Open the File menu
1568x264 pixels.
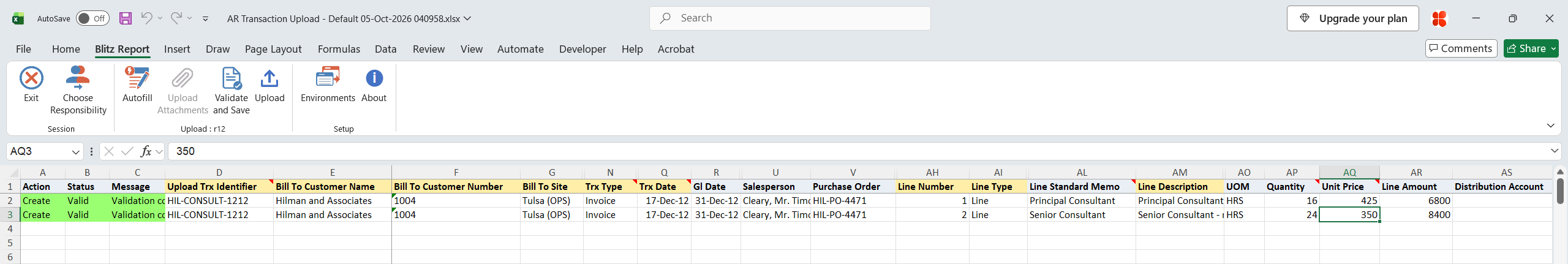pyautogui.click(x=23, y=49)
